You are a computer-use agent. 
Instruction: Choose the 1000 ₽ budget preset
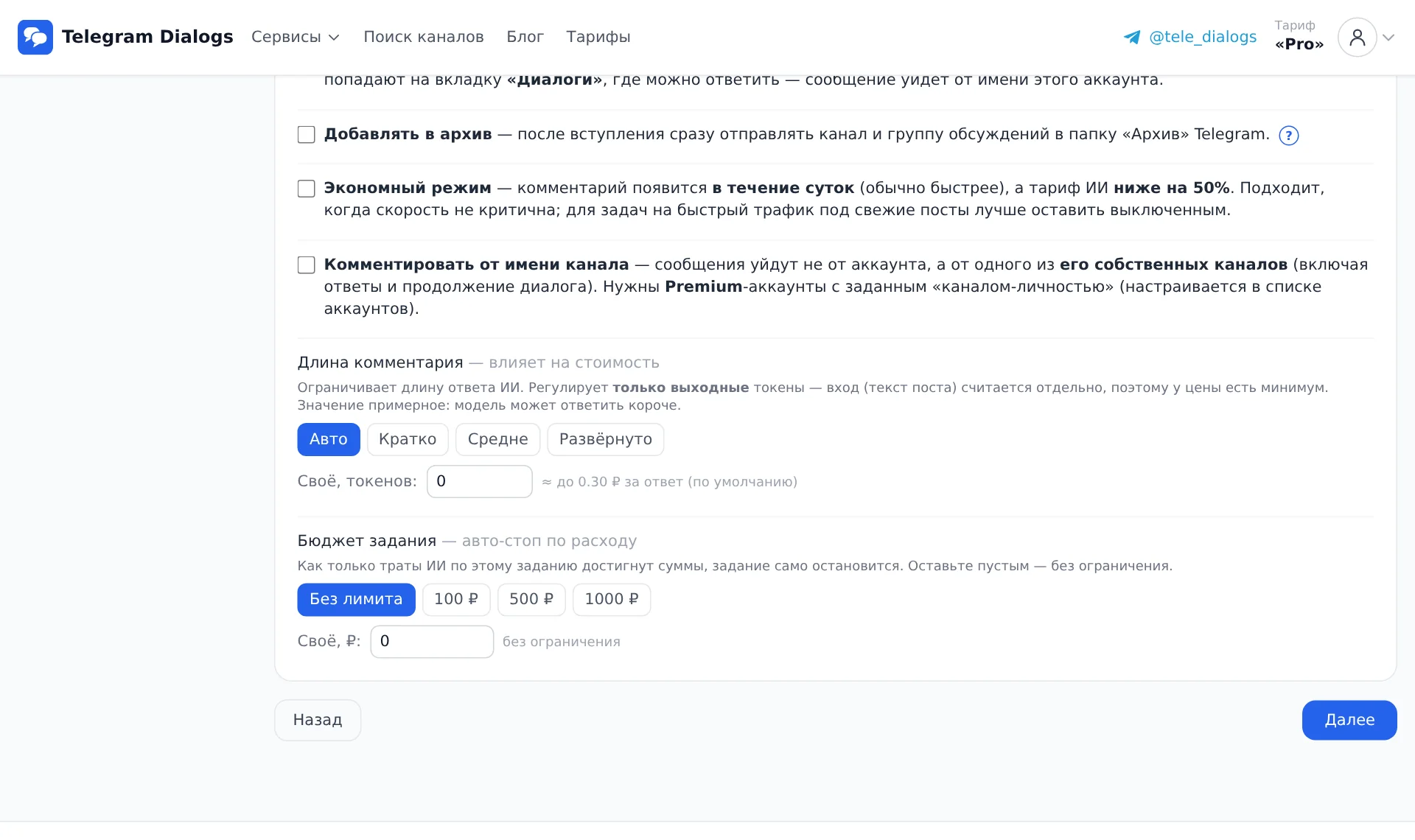coord(612,600)
